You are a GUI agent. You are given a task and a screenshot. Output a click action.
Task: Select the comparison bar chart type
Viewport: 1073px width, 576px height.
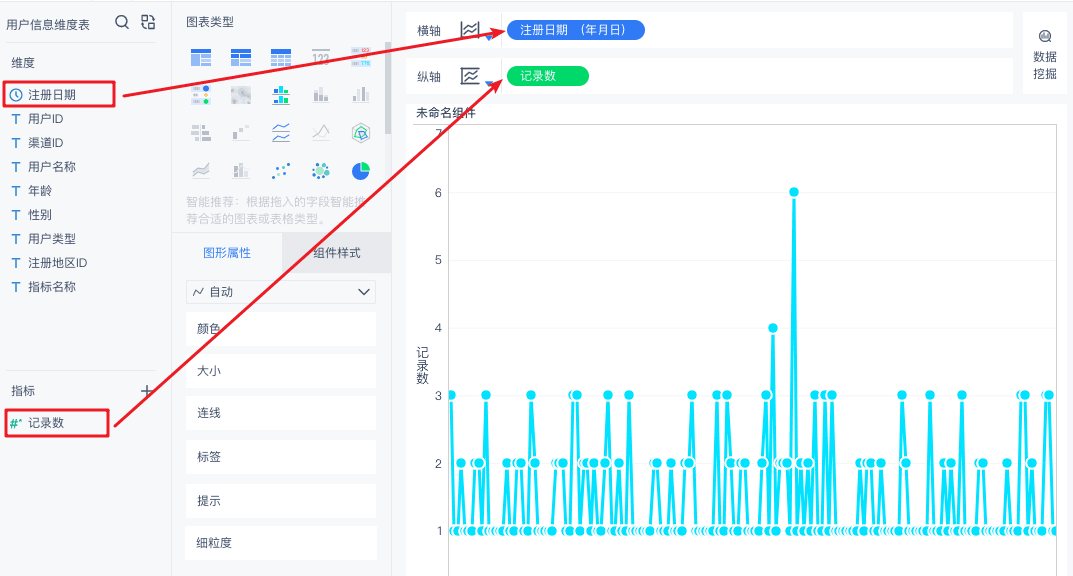pyautogui.click(x=201, y=133)
